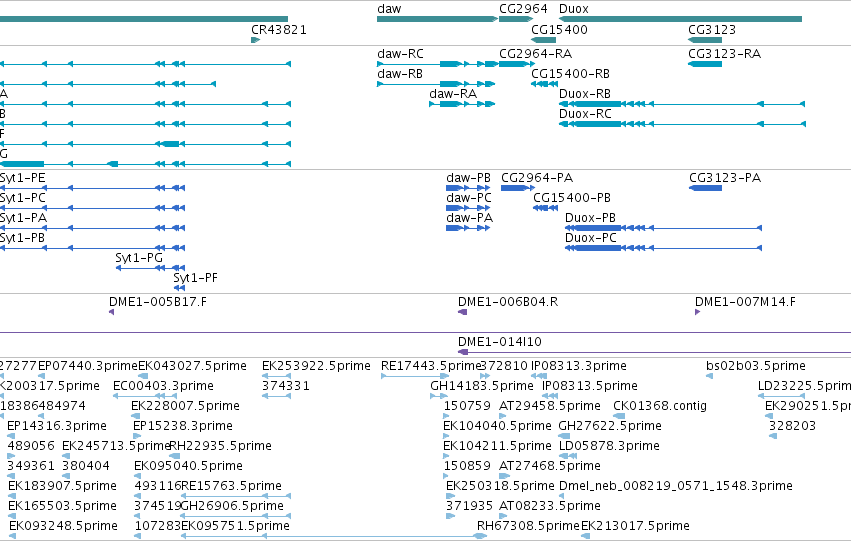Select the GH27622.5prime EST glyph

pos(564,436)
